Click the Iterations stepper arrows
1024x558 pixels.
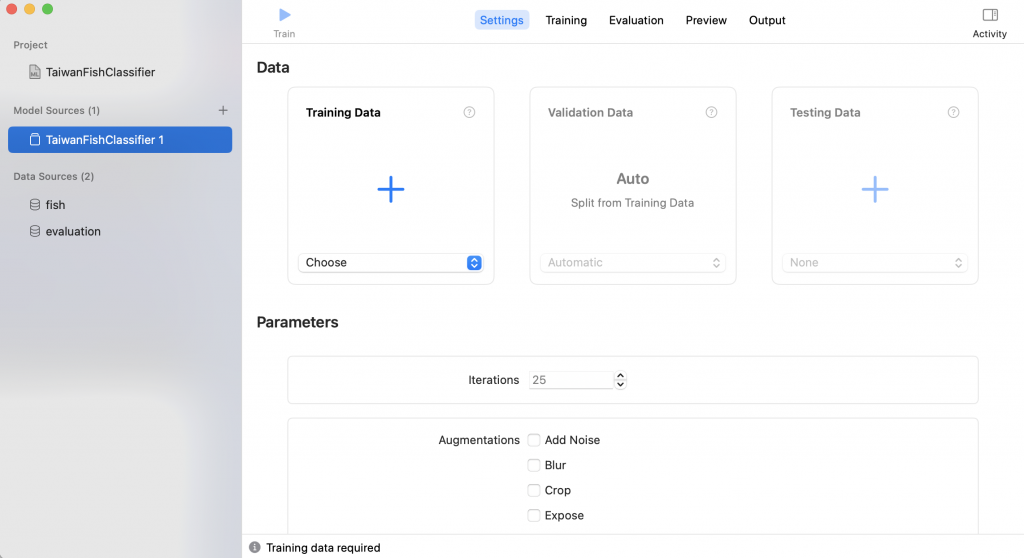pos(621,380)
